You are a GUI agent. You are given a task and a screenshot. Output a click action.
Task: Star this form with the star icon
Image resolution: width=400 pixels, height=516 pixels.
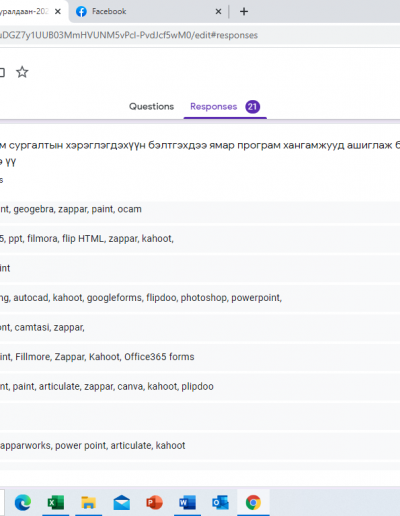[22, 72]
